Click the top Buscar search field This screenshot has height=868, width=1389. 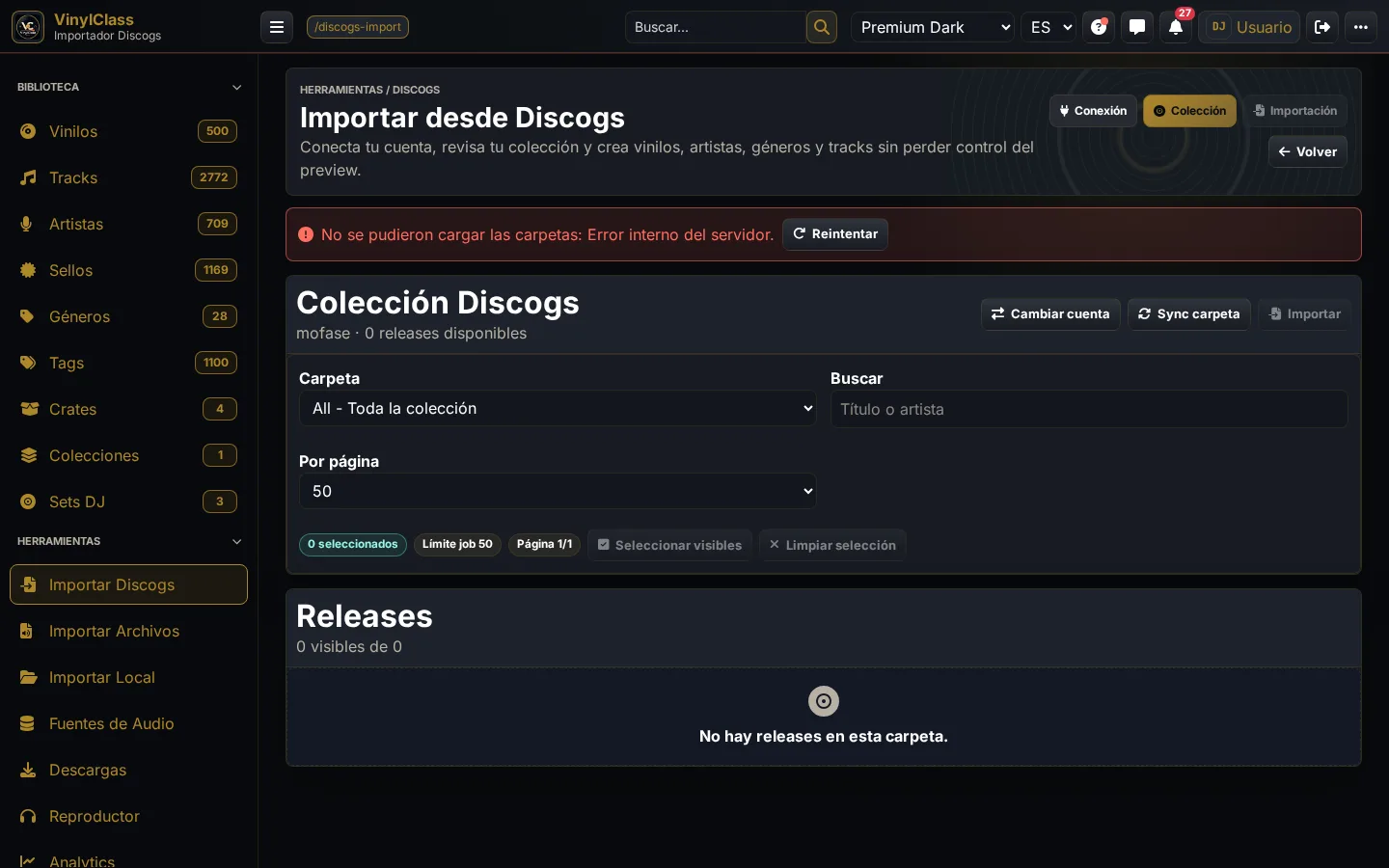716,27
